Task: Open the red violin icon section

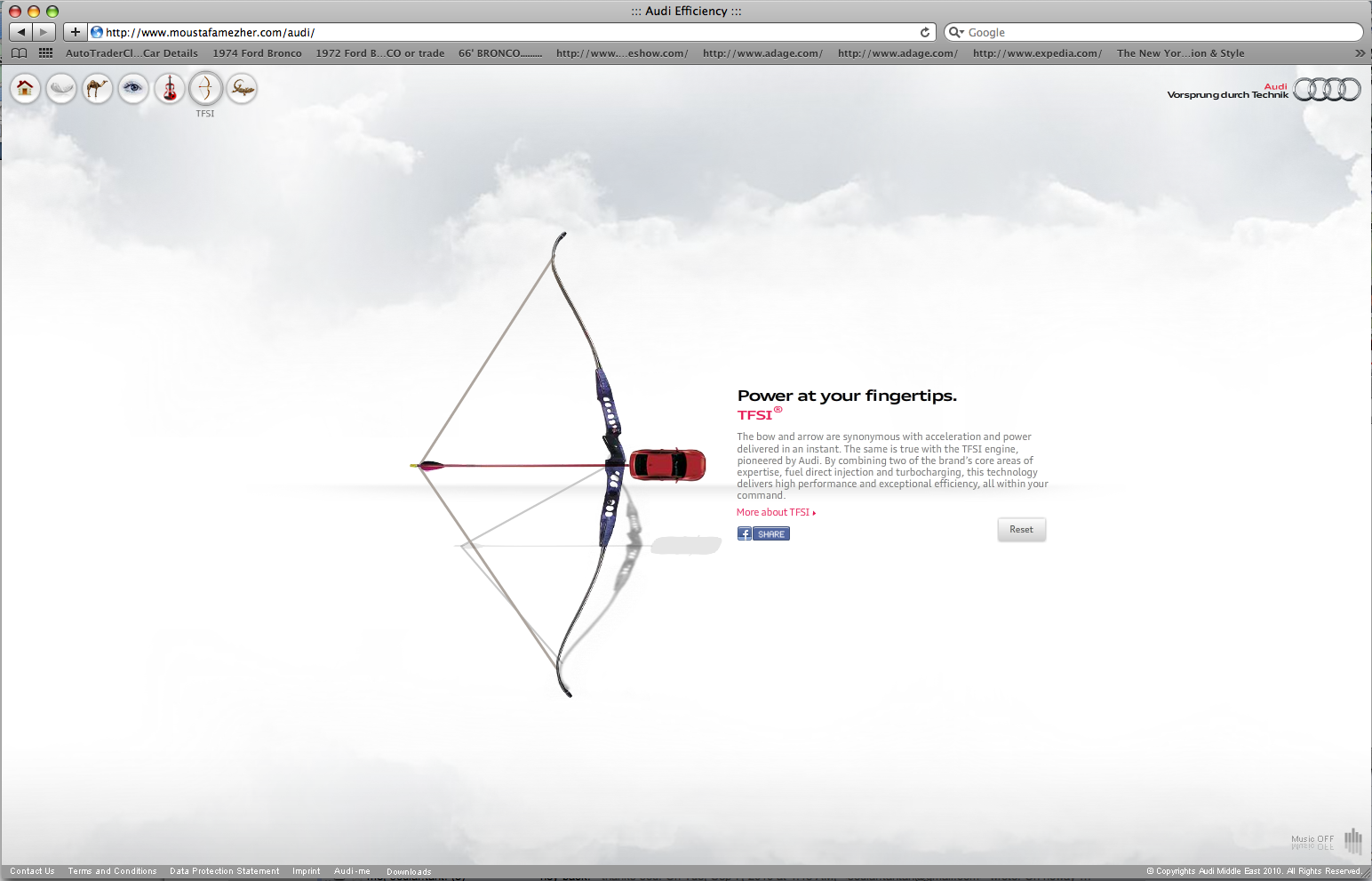Action: tap(169, 88)
